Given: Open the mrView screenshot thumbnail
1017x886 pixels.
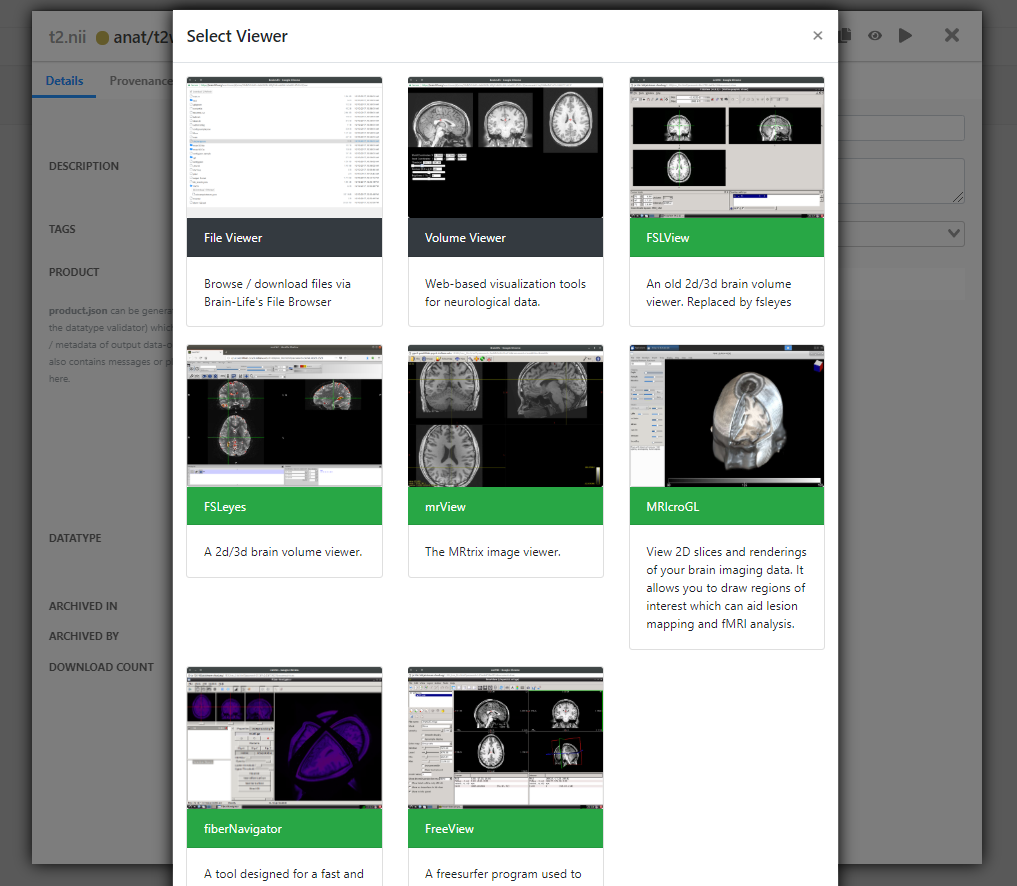Looking at the screenshot, I should coord(505,416).
